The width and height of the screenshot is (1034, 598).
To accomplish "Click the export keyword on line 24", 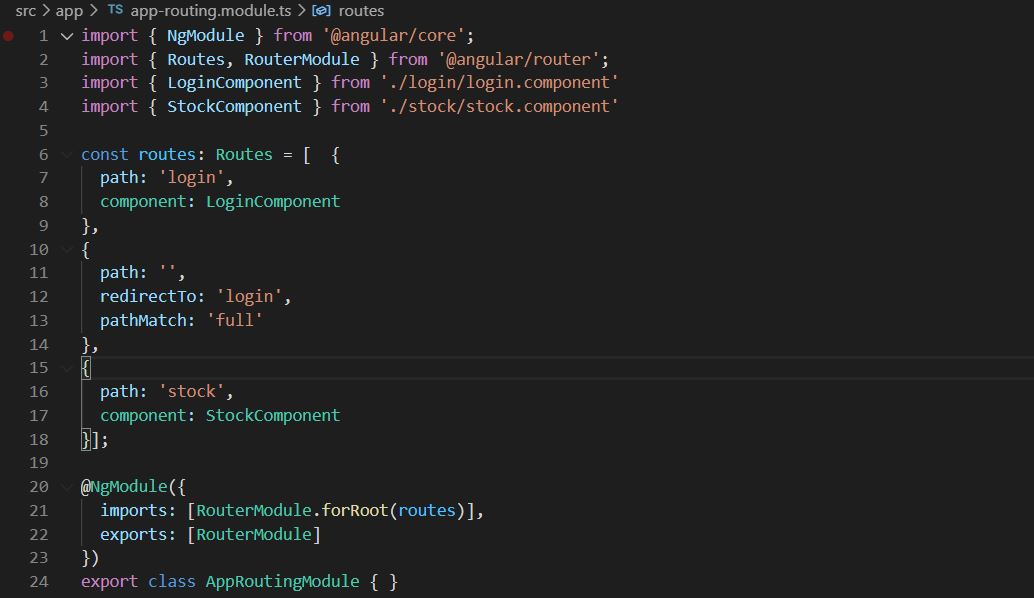I will [x=109, y=582].
